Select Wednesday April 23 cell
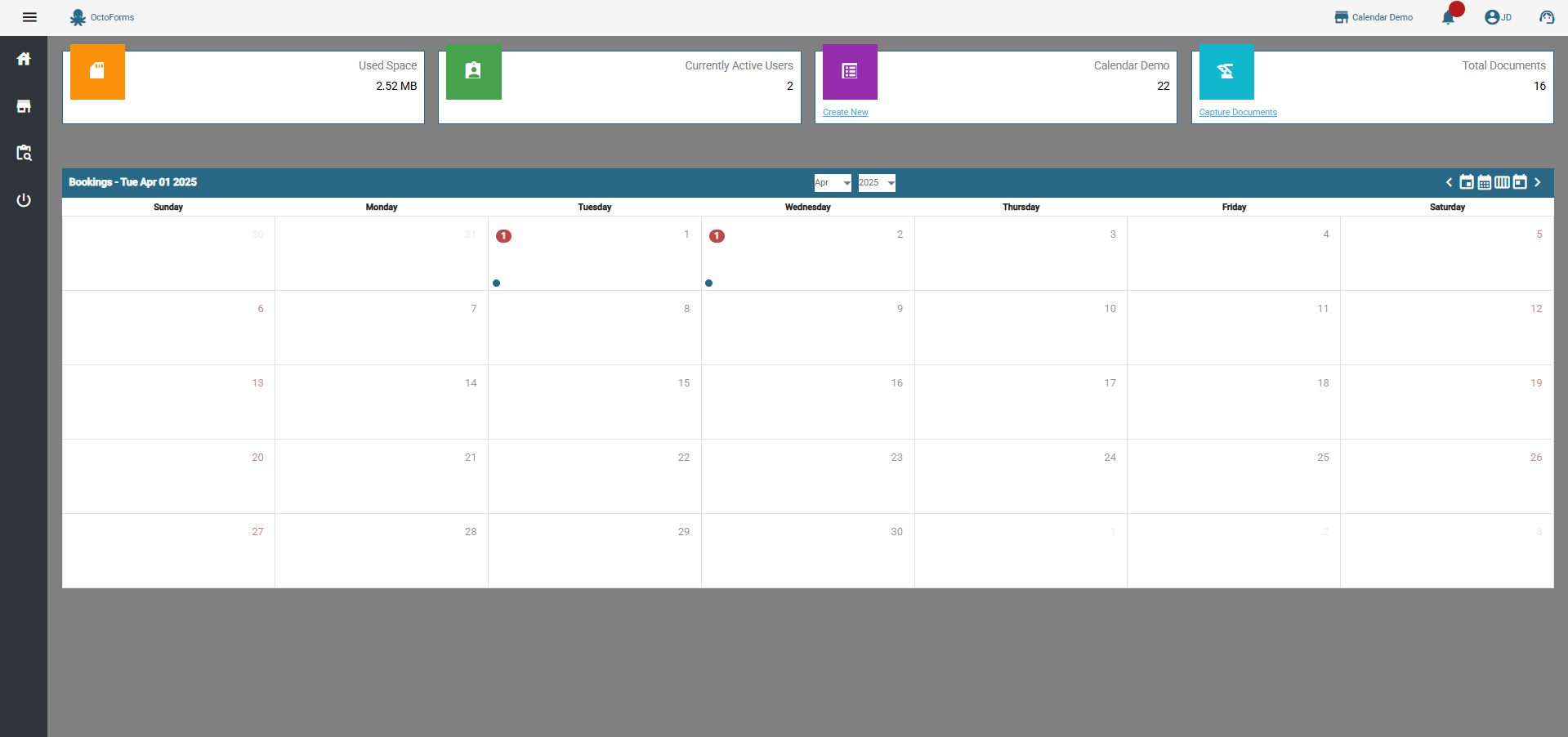 [808, 476]
